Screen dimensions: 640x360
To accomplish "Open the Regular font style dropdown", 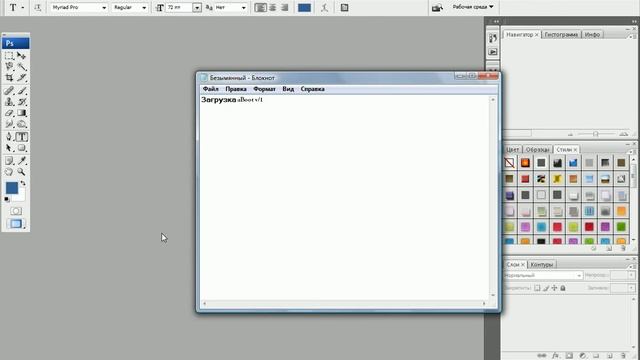I will click(130, 7).
